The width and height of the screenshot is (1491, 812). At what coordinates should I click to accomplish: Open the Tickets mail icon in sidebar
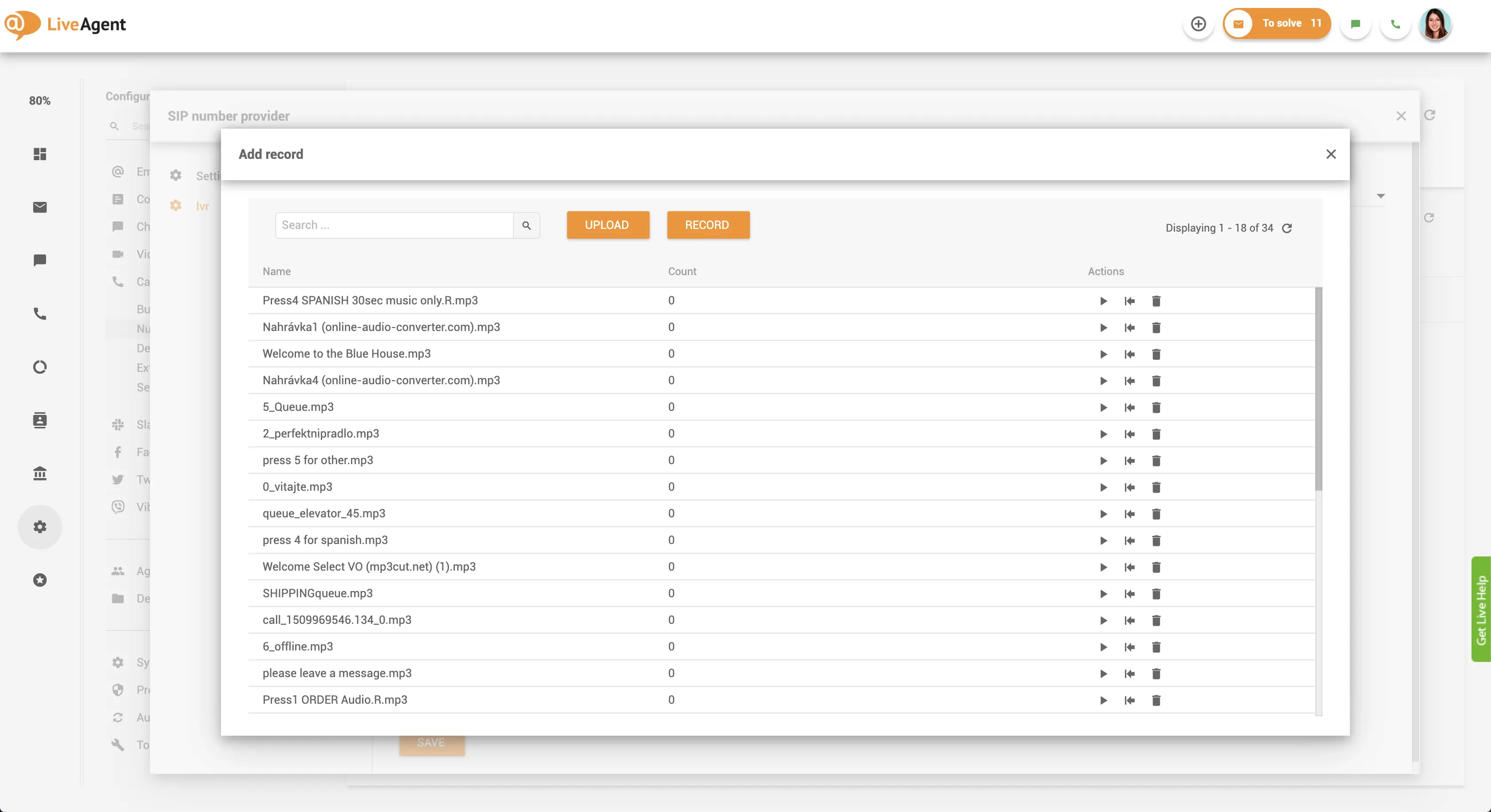[40, 207]
